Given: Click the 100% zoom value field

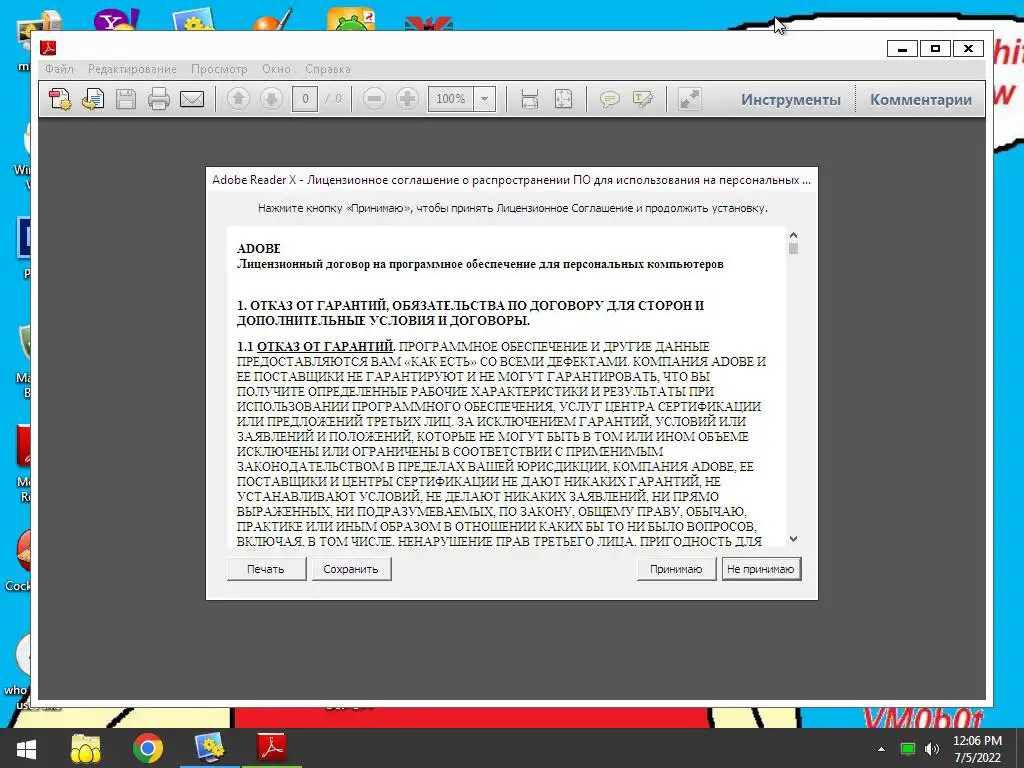Looking at the screenshot, I should (x=451, y=99).
